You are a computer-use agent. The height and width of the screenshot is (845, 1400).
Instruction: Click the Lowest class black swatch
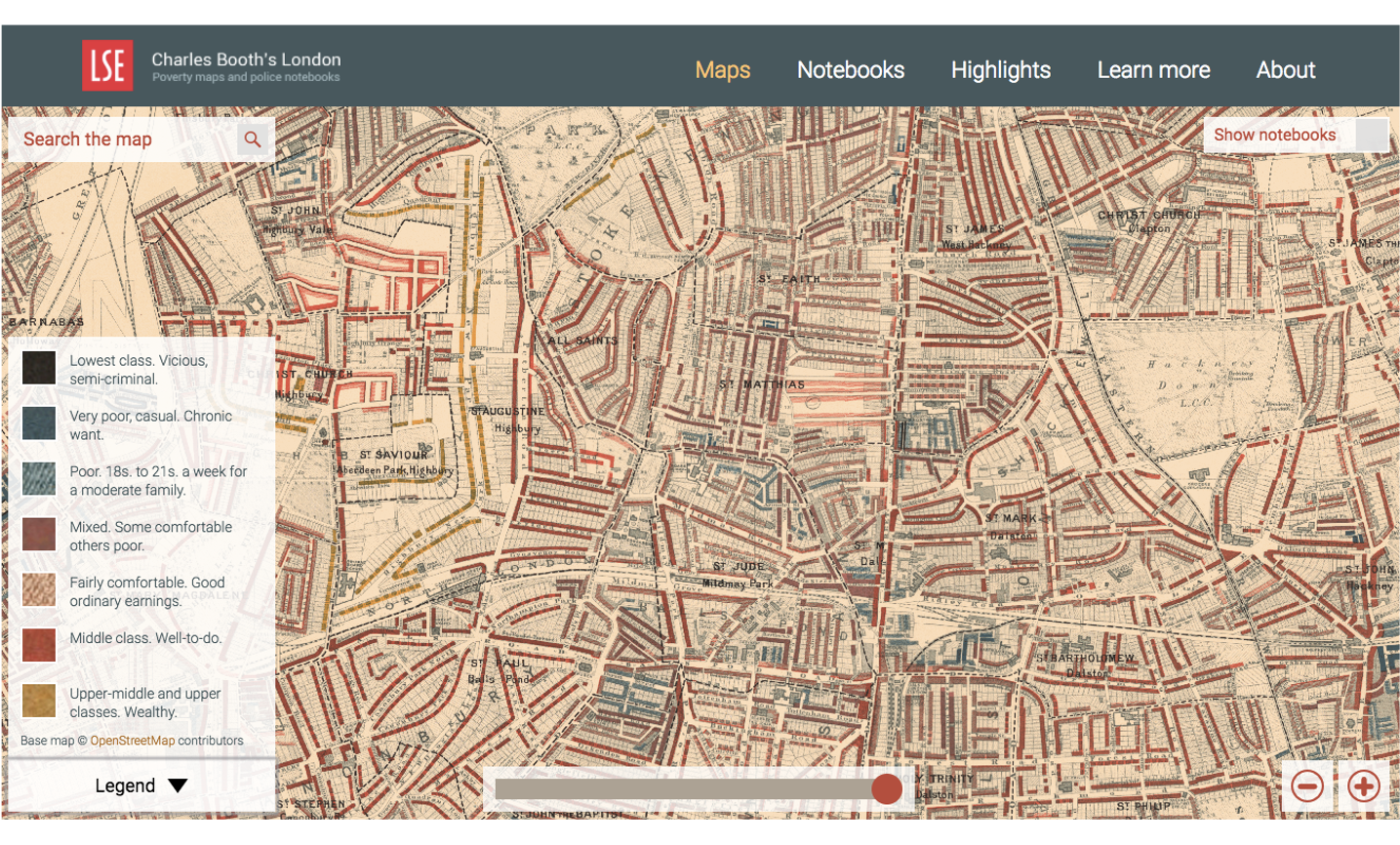[39, 368]
